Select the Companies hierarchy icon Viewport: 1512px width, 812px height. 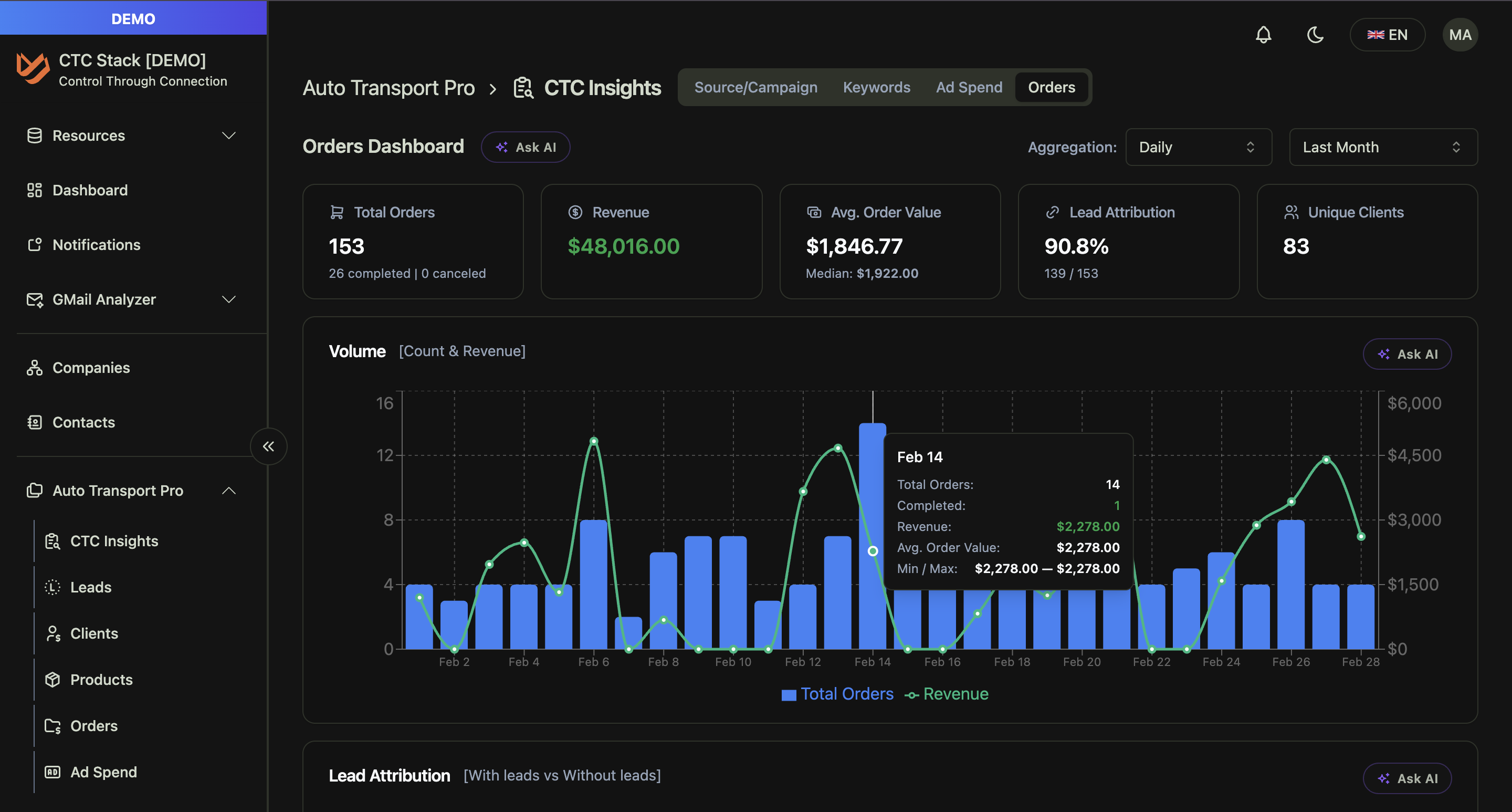[x=35, y=368]
